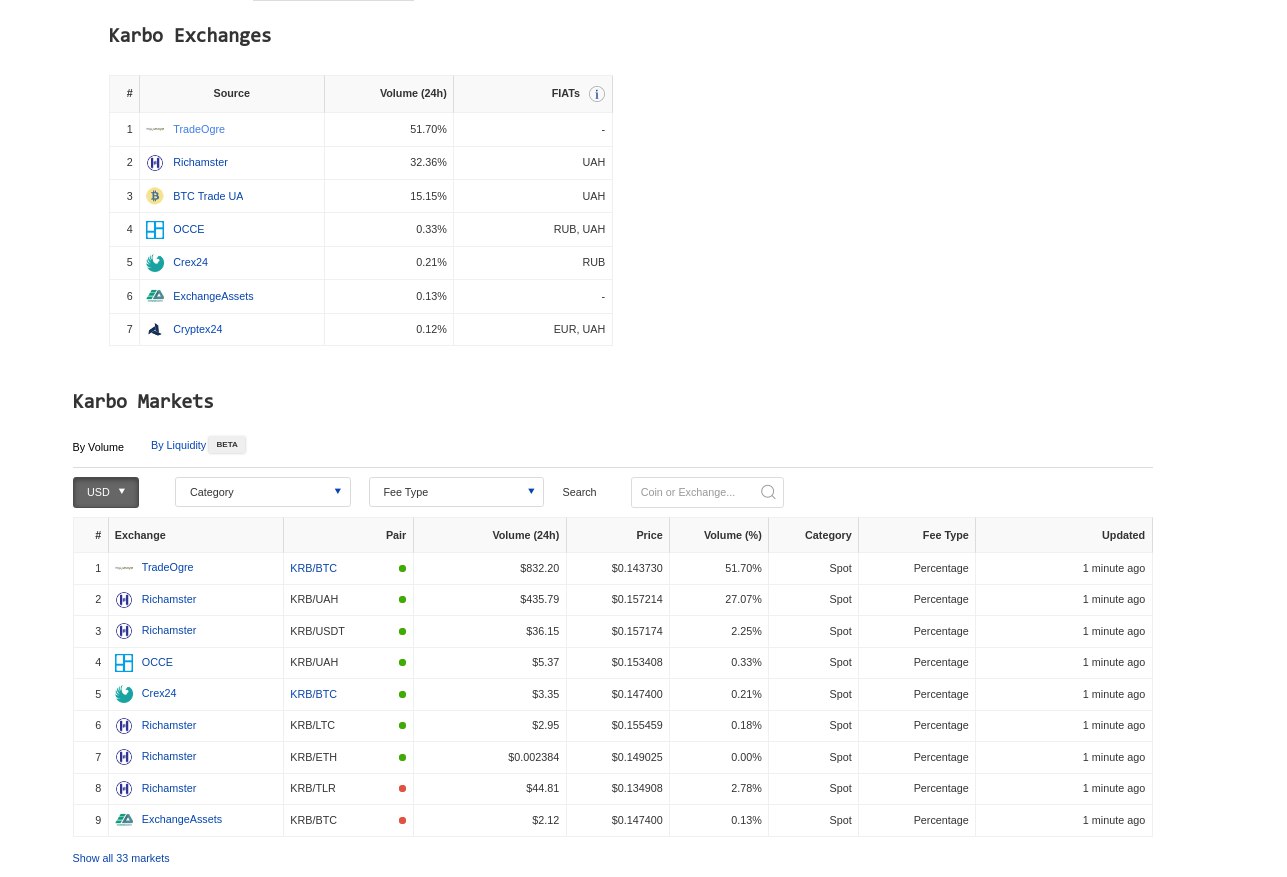
Task: Open Richamster link in Karbo Exchanges table
Action: [200, 162]
